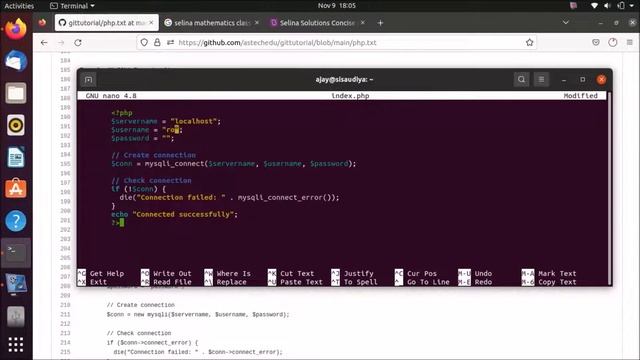The image size is (640, 360).
Task: Open the Pocket save icon
Action: pos(596,42)
